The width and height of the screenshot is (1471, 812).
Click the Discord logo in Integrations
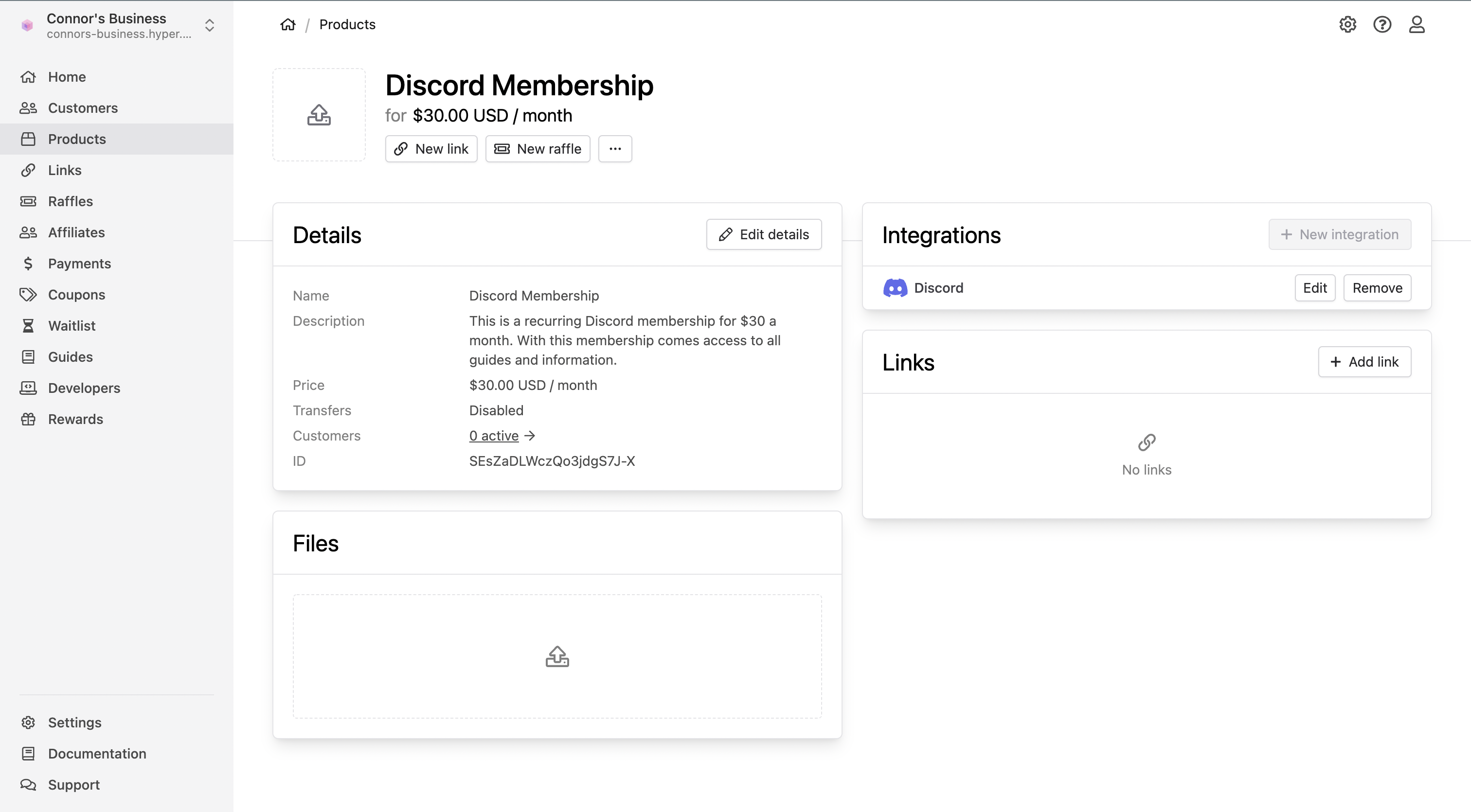click(895, 288)
